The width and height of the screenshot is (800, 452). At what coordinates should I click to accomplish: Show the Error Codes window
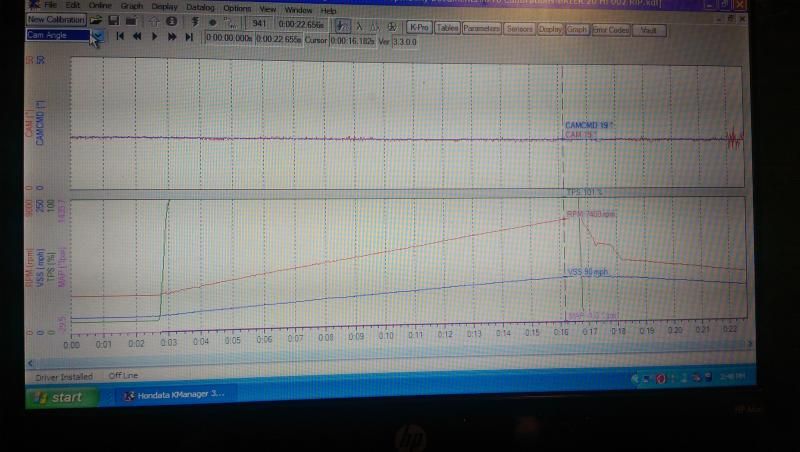(x=609, y=30)
